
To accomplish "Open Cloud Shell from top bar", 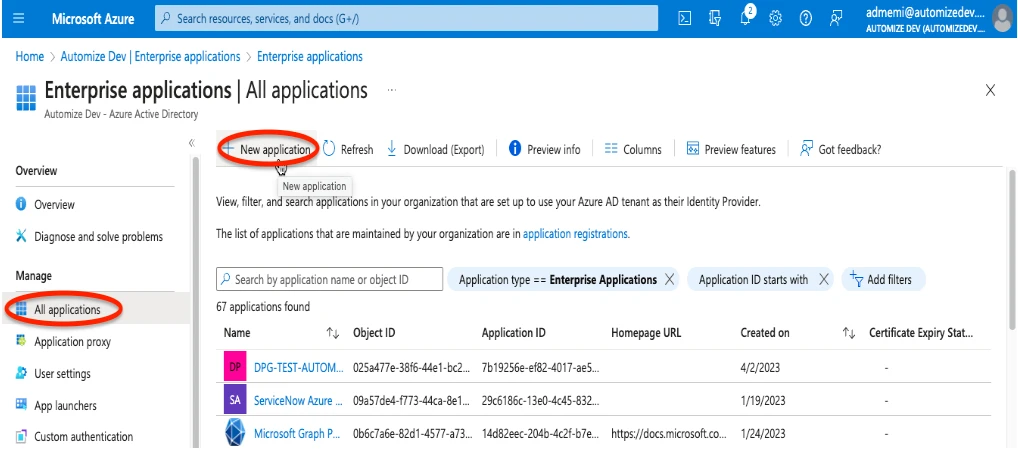I will pos(685,18).
